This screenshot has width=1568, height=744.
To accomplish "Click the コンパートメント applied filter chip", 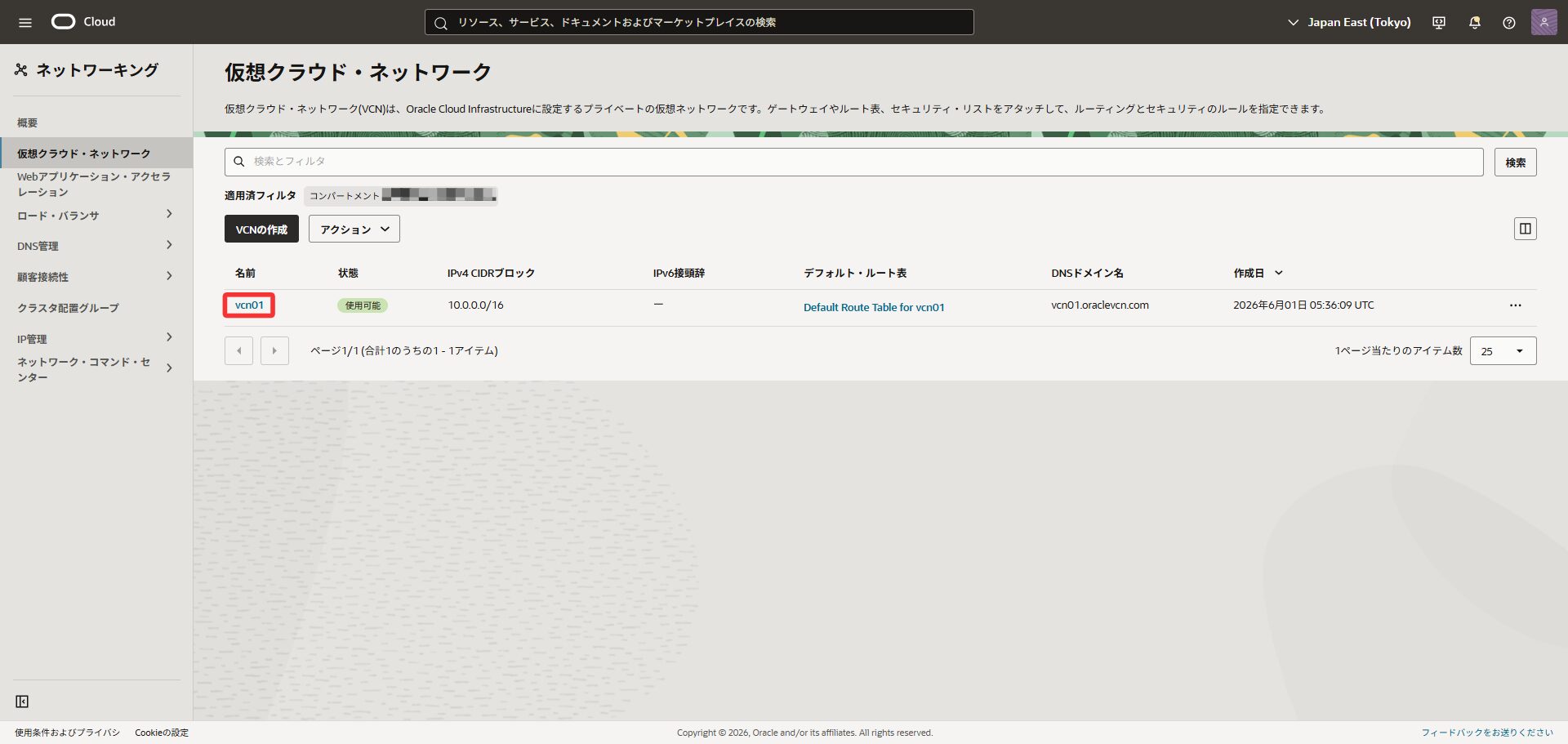I will tap(401, 195).
